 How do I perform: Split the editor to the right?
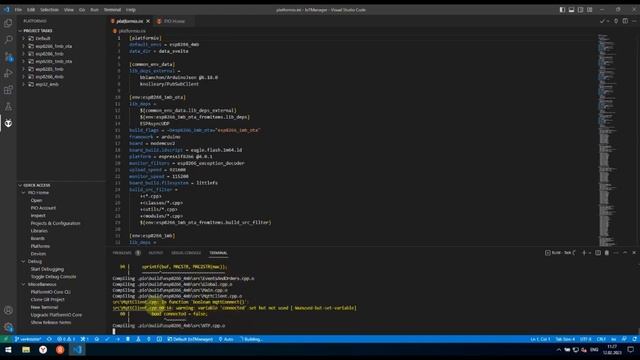(x=625, y=21)
